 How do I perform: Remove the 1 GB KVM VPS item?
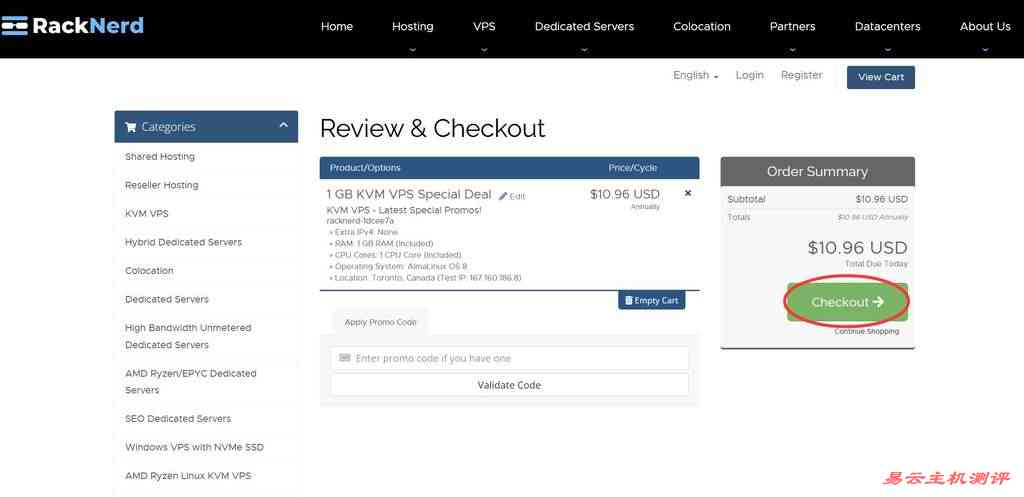point(688,193)
